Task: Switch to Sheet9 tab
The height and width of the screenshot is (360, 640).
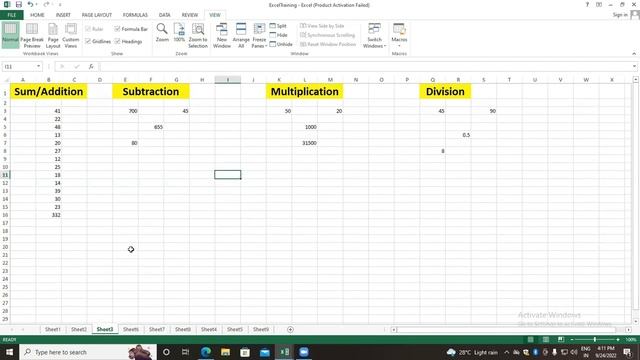Action: (x=261, y=329)
